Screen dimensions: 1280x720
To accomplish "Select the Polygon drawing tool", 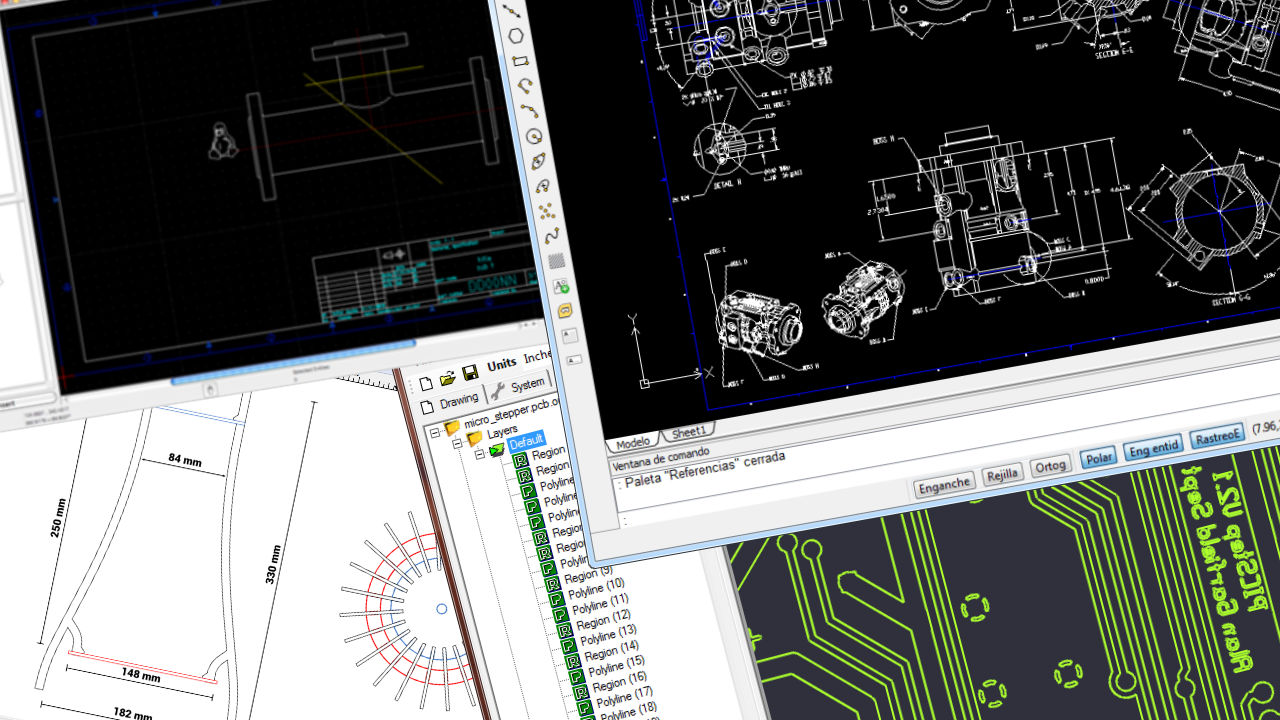I will click(516, 35).
